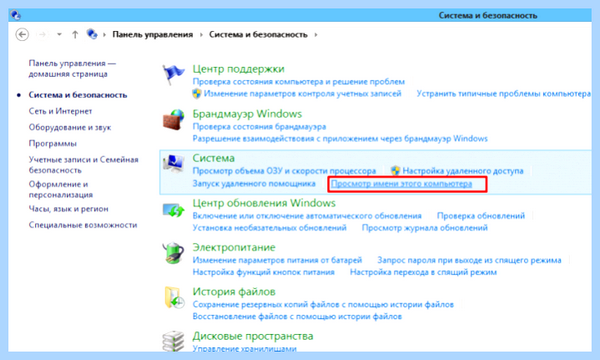Click shield icon beside UAC settings link

(x=197, y=94)
